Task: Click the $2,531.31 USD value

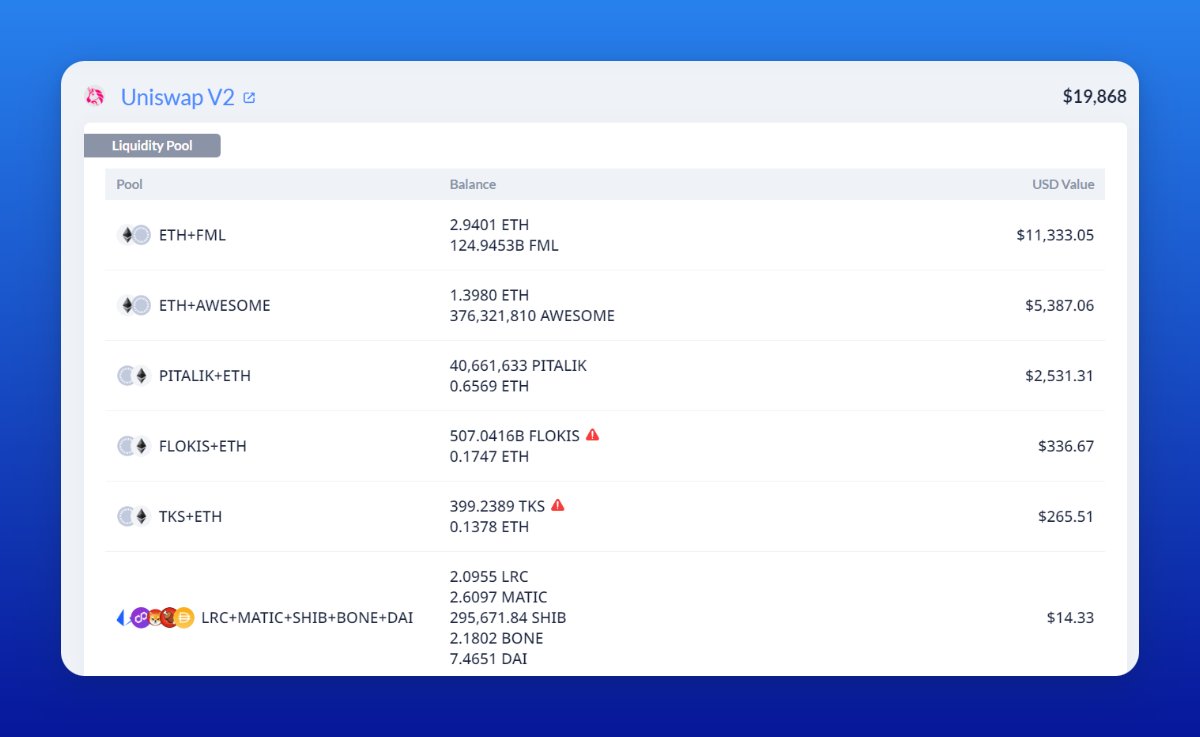Action: (x=1059, y=376)
